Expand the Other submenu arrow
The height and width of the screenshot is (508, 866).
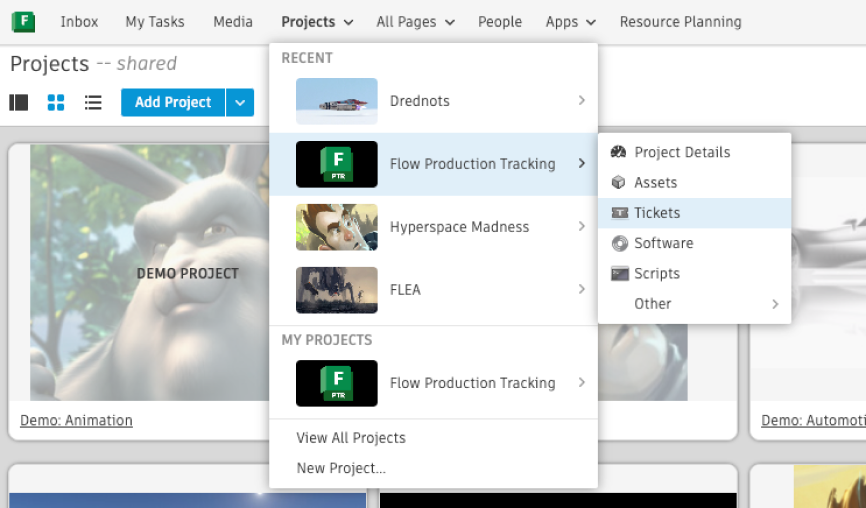pyautogui.click(x=775, y=304)
